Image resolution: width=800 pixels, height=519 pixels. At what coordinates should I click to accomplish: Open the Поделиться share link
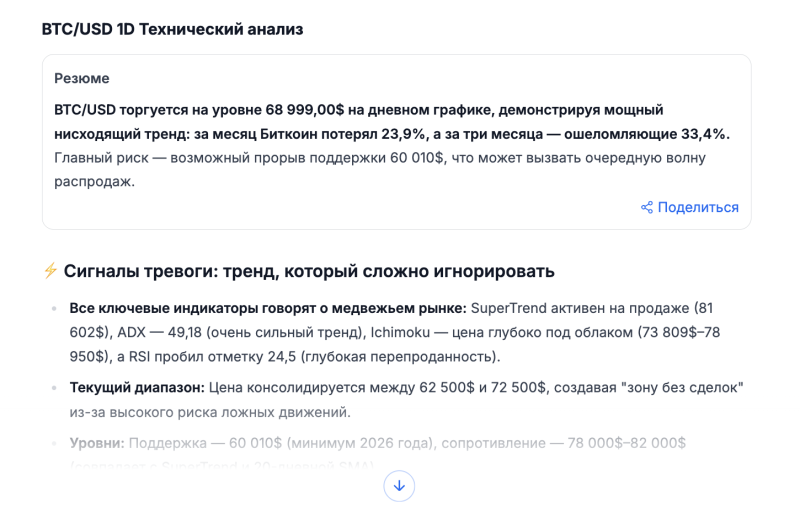pos(697,208)
